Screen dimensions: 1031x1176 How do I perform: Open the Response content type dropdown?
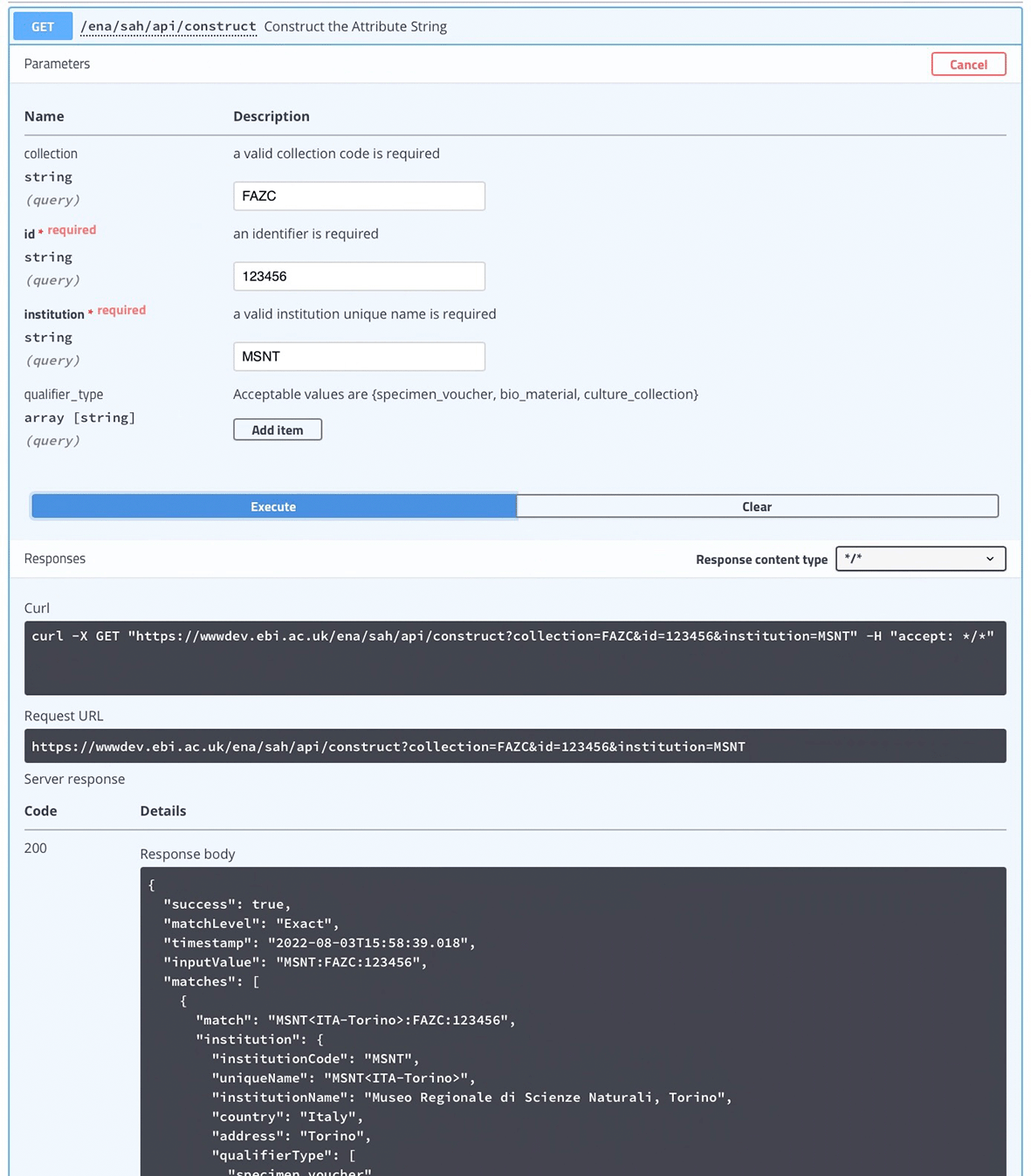(x=920, y=559)
